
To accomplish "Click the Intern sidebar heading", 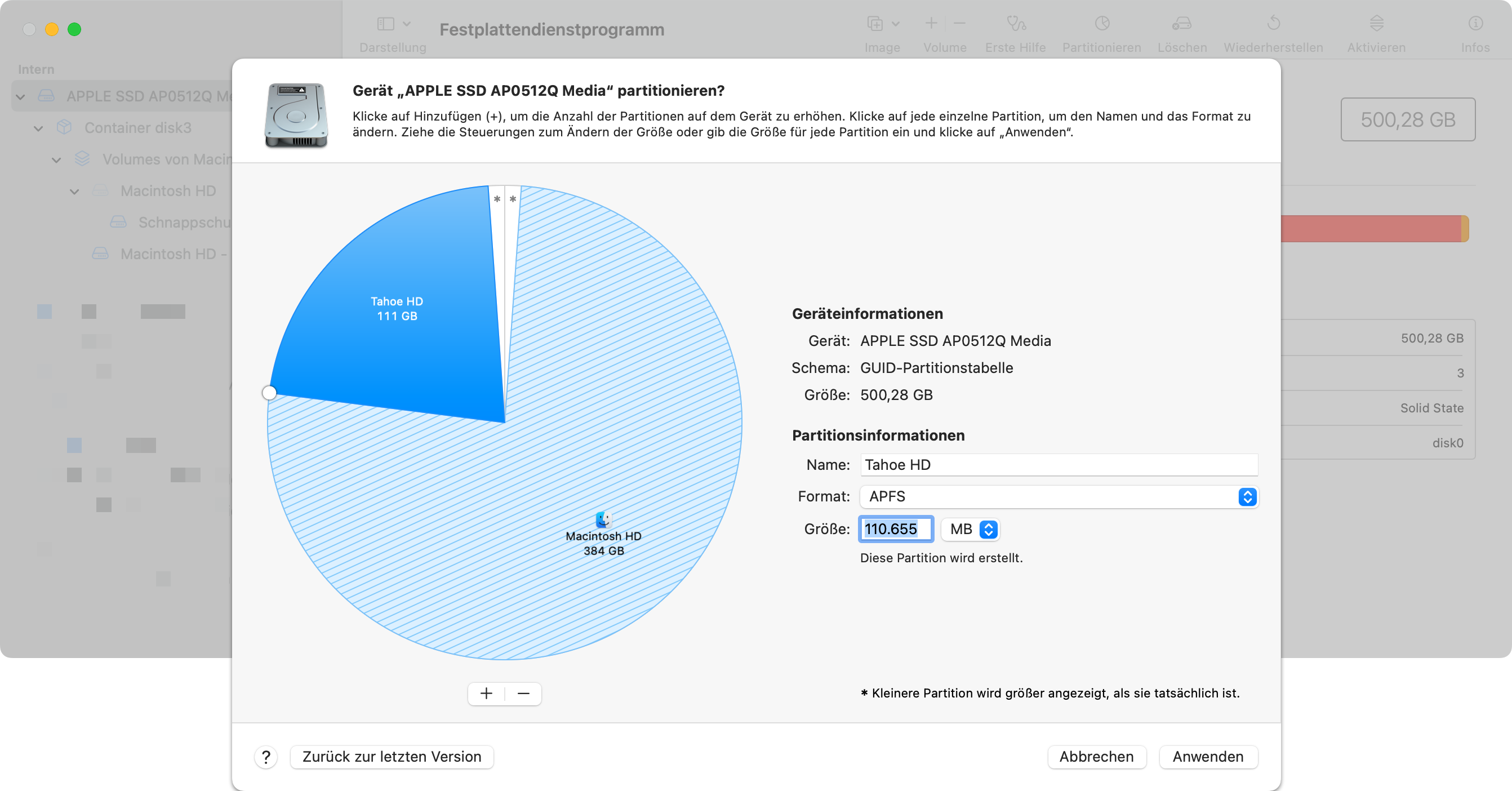I will (36, 69).
